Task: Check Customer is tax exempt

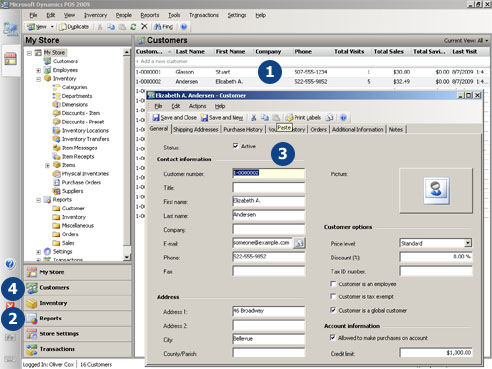Action: click(x=333, y=296)
